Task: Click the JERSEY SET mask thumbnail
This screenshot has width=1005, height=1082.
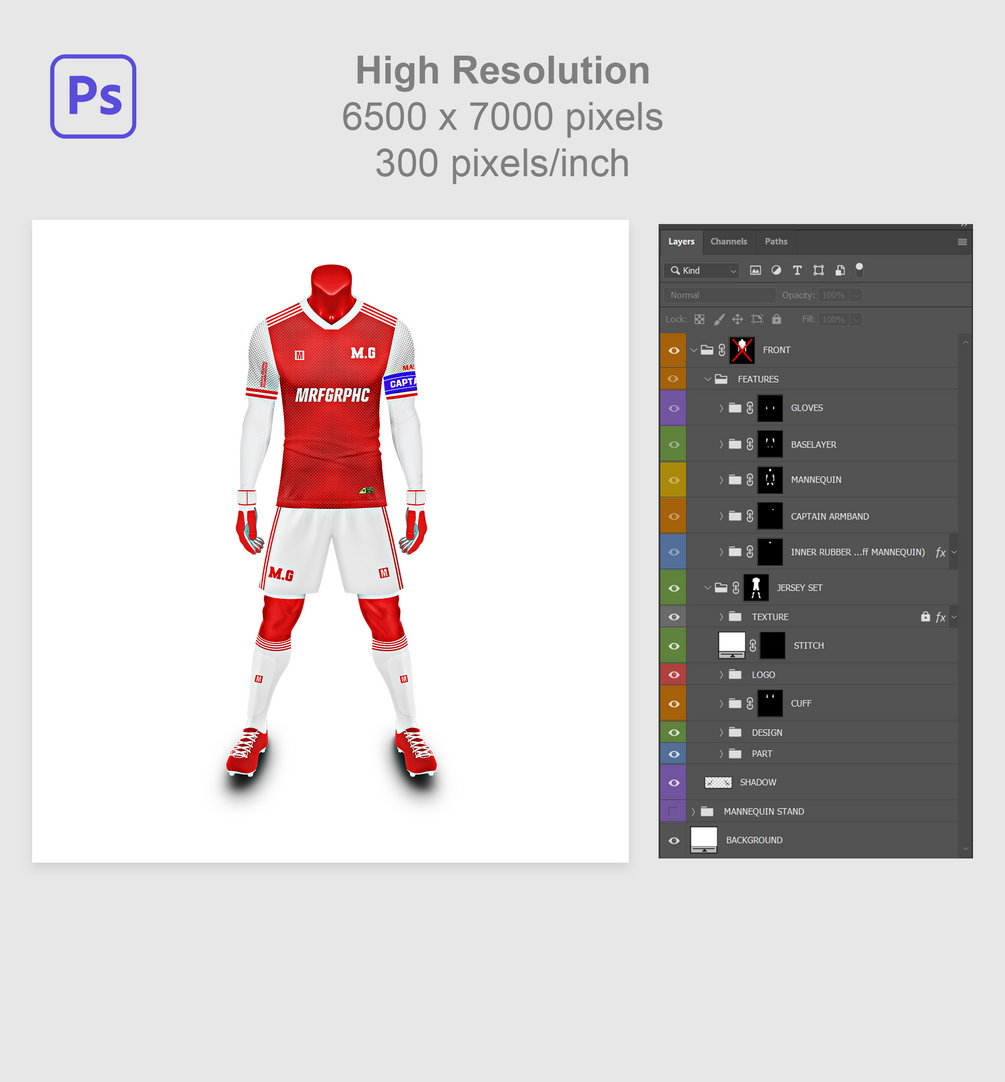Action: pos(756,588)
